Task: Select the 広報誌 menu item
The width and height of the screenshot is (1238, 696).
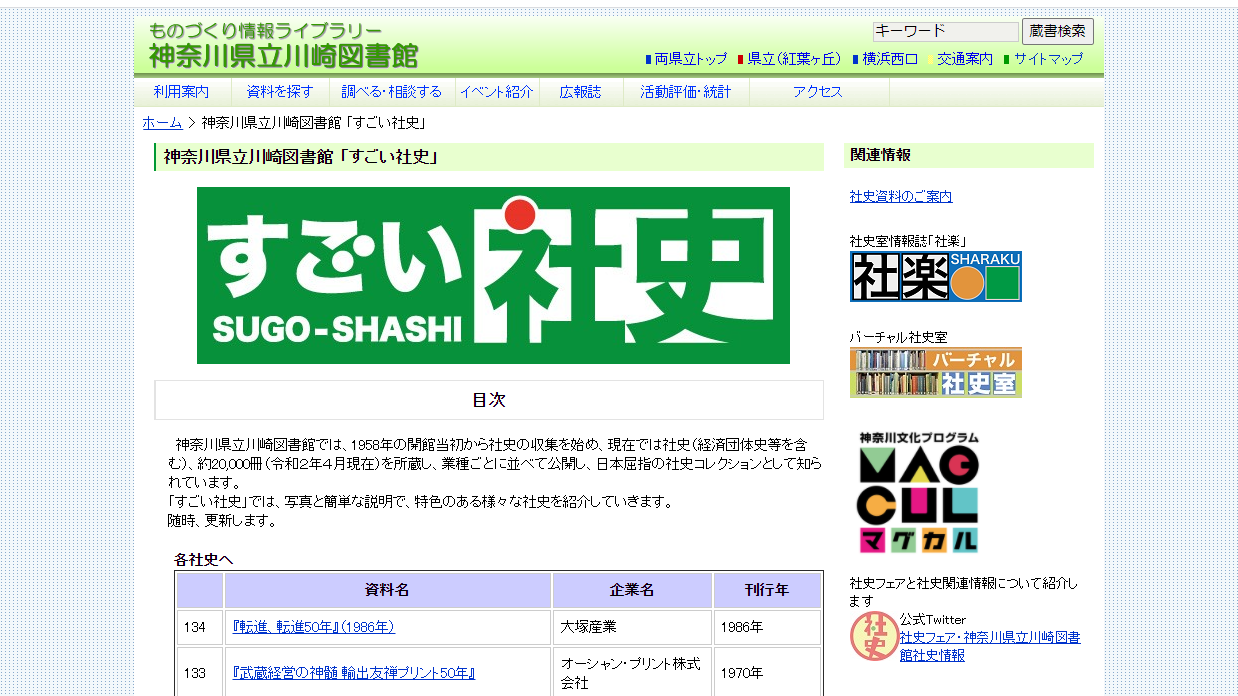Action: pyautogui.click(x=581, y=92)
